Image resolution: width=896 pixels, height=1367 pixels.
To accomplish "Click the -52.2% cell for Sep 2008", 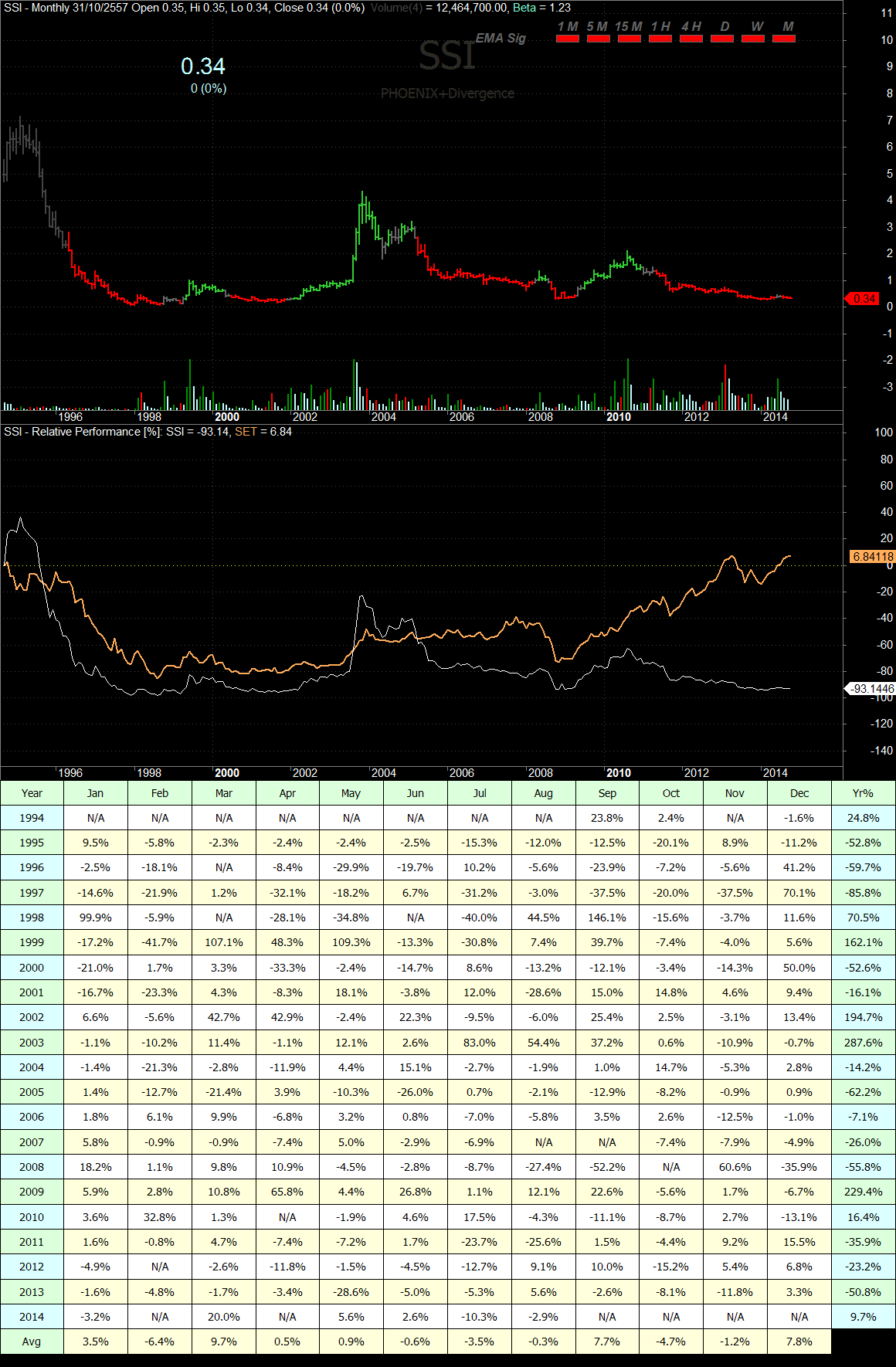I will click(607, 1167).
